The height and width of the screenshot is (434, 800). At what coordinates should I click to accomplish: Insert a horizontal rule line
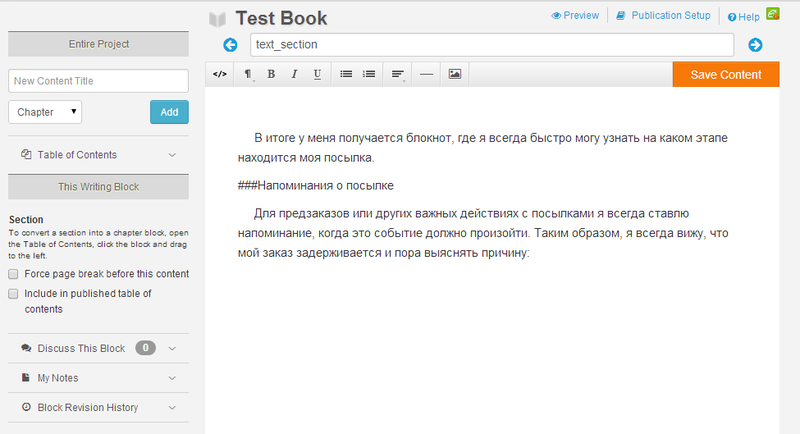tap(426, 74)
